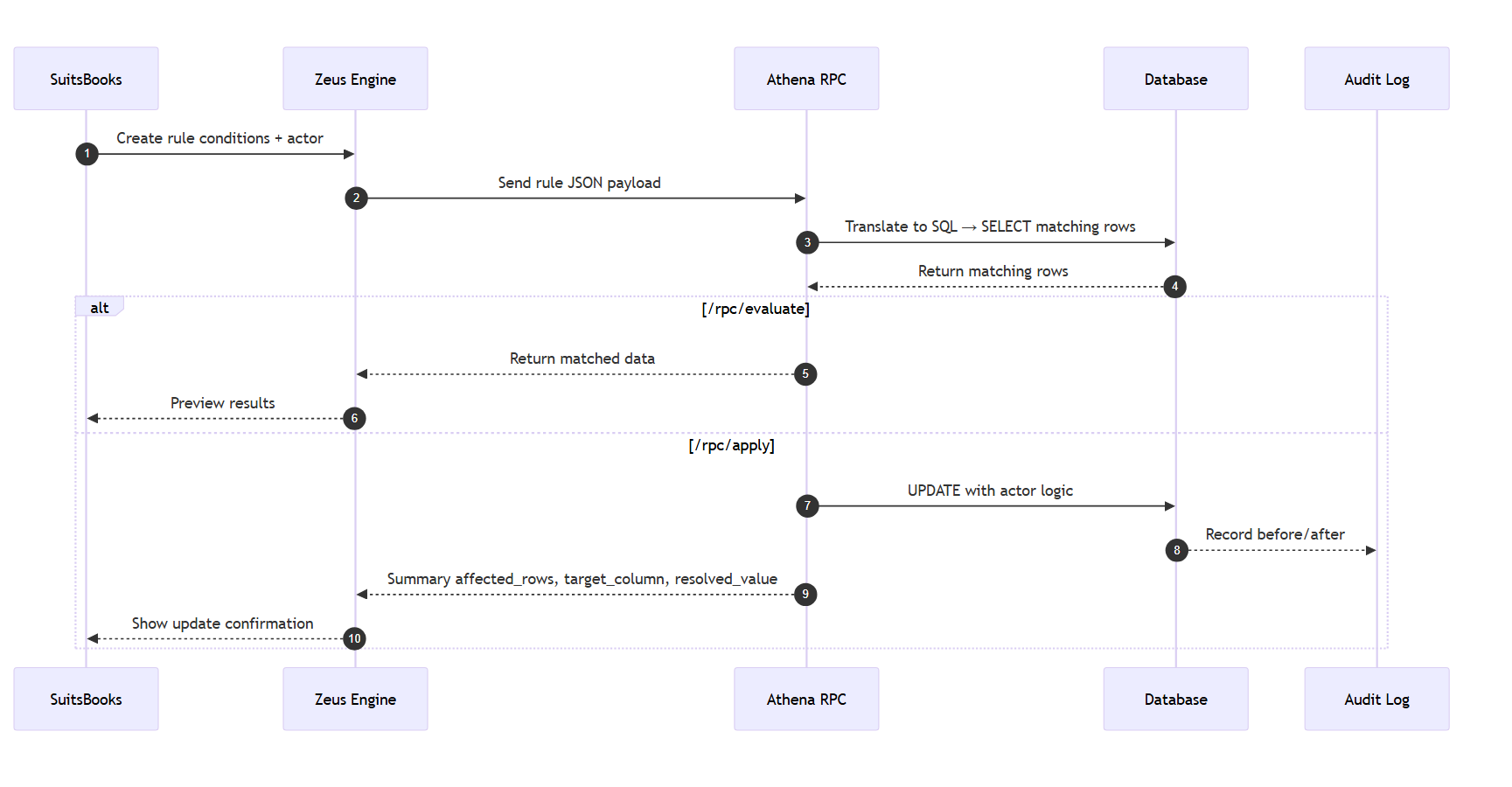Image resolution: width=1512 pixels, height=787 pixels.
Task: Click the bottom Audit Log participant box
Action: (x=1376, y=699)
